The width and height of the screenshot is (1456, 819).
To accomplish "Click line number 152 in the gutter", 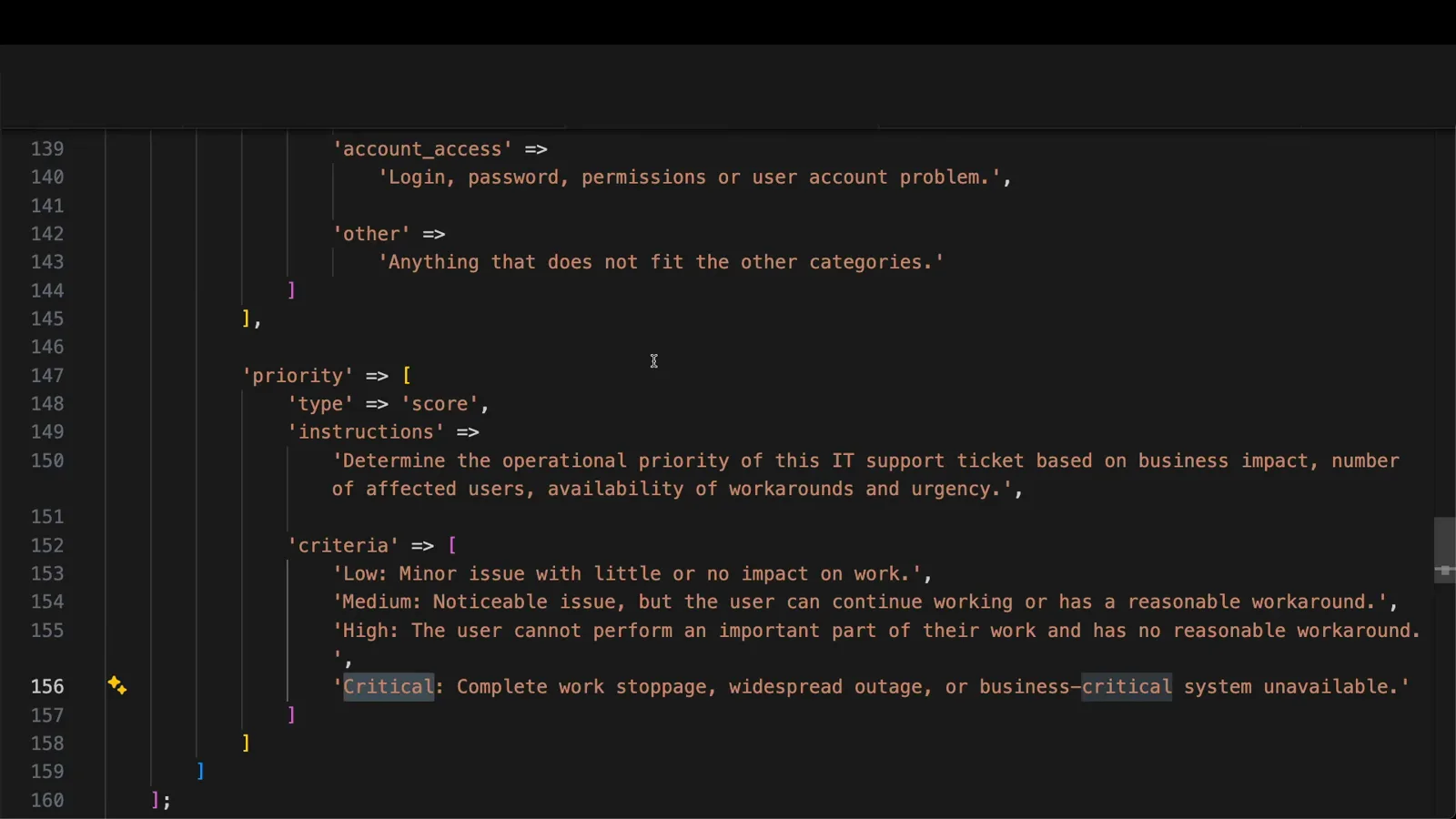I will coord(47,545).
